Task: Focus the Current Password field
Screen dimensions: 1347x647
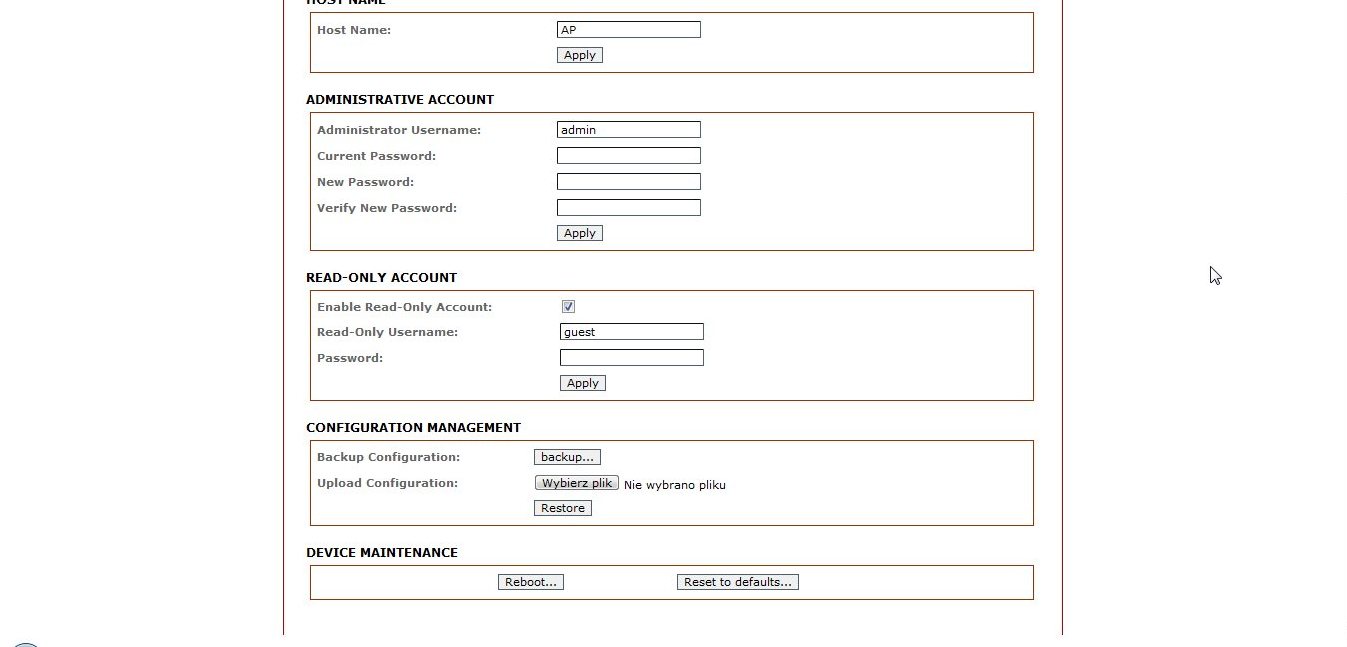Action: pos(629,156)
